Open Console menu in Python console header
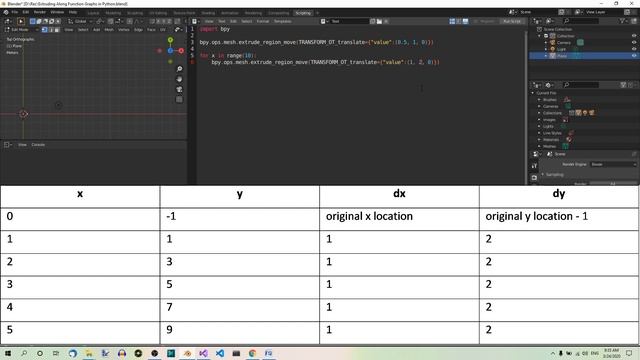Image resolution: width=640 pixels, height=360 pixels. pyautogui.click(x=38, y=145)
